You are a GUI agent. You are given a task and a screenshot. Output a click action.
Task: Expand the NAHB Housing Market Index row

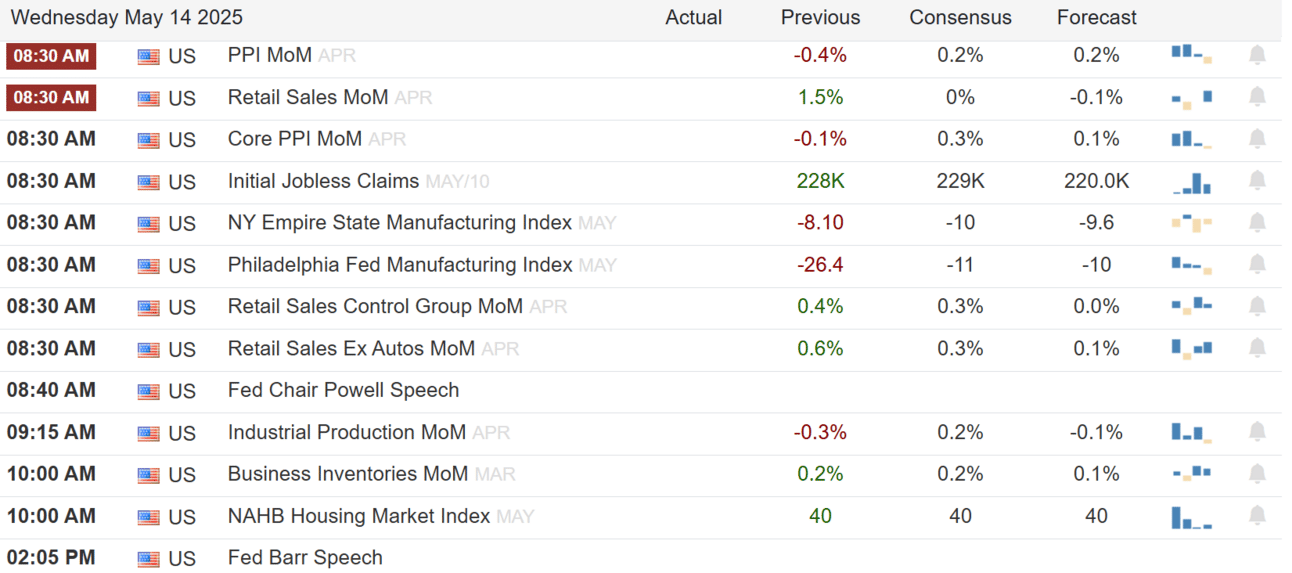click(359, 516)
